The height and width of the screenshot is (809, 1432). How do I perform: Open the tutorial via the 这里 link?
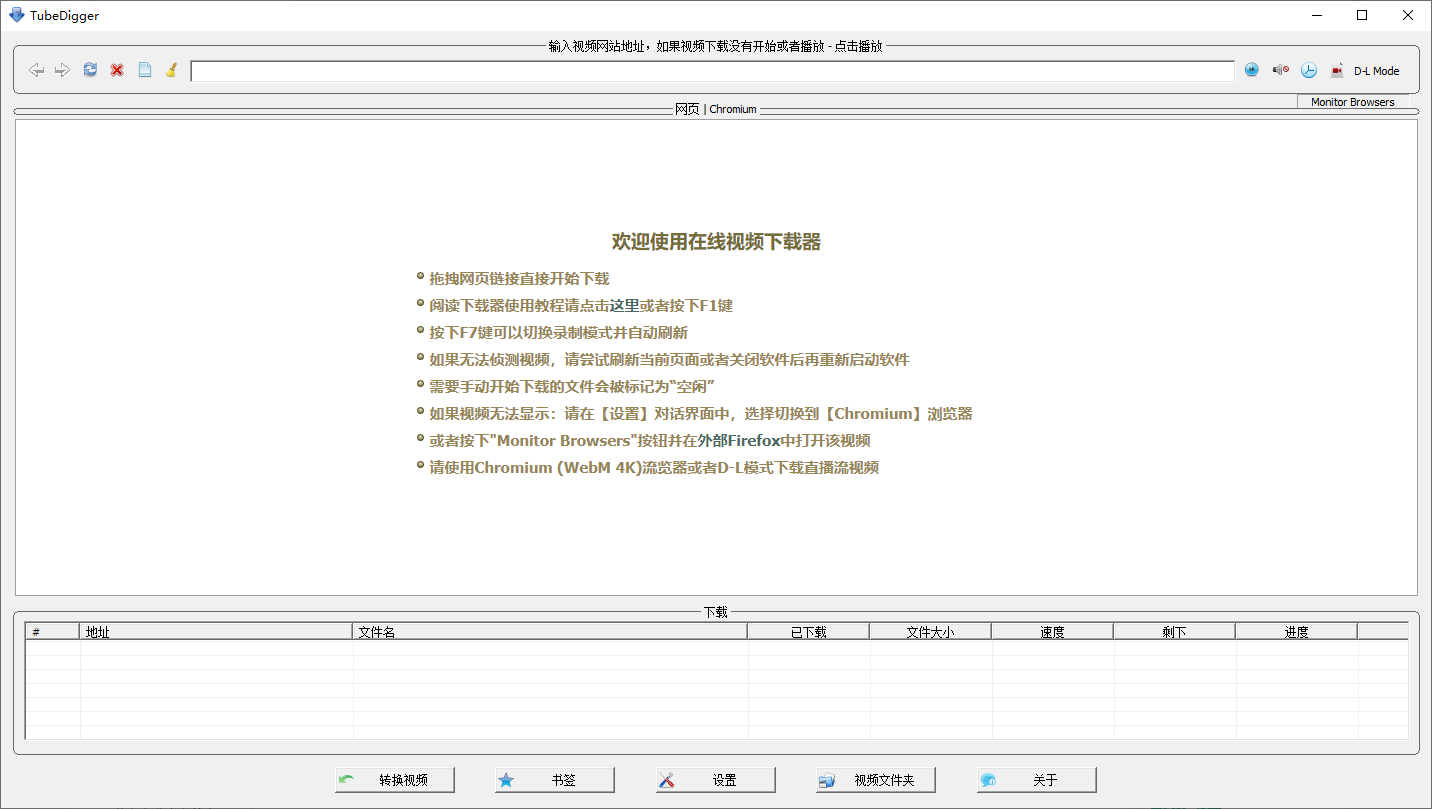tap(622, 305)
